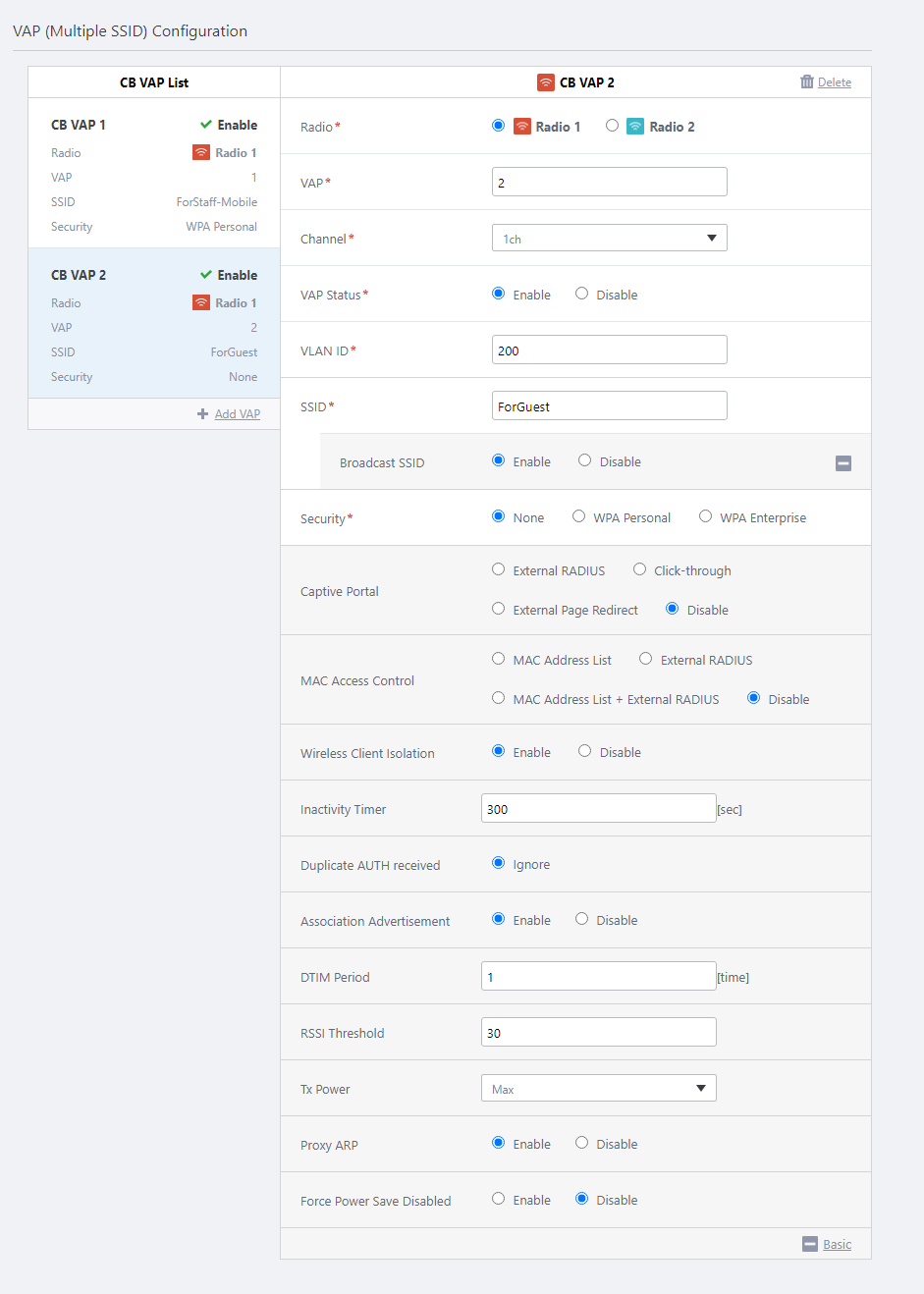The width and height of the screenshot is (924, 1294).
Task: Click the Add VAP link
Action: tap(238, 414)
